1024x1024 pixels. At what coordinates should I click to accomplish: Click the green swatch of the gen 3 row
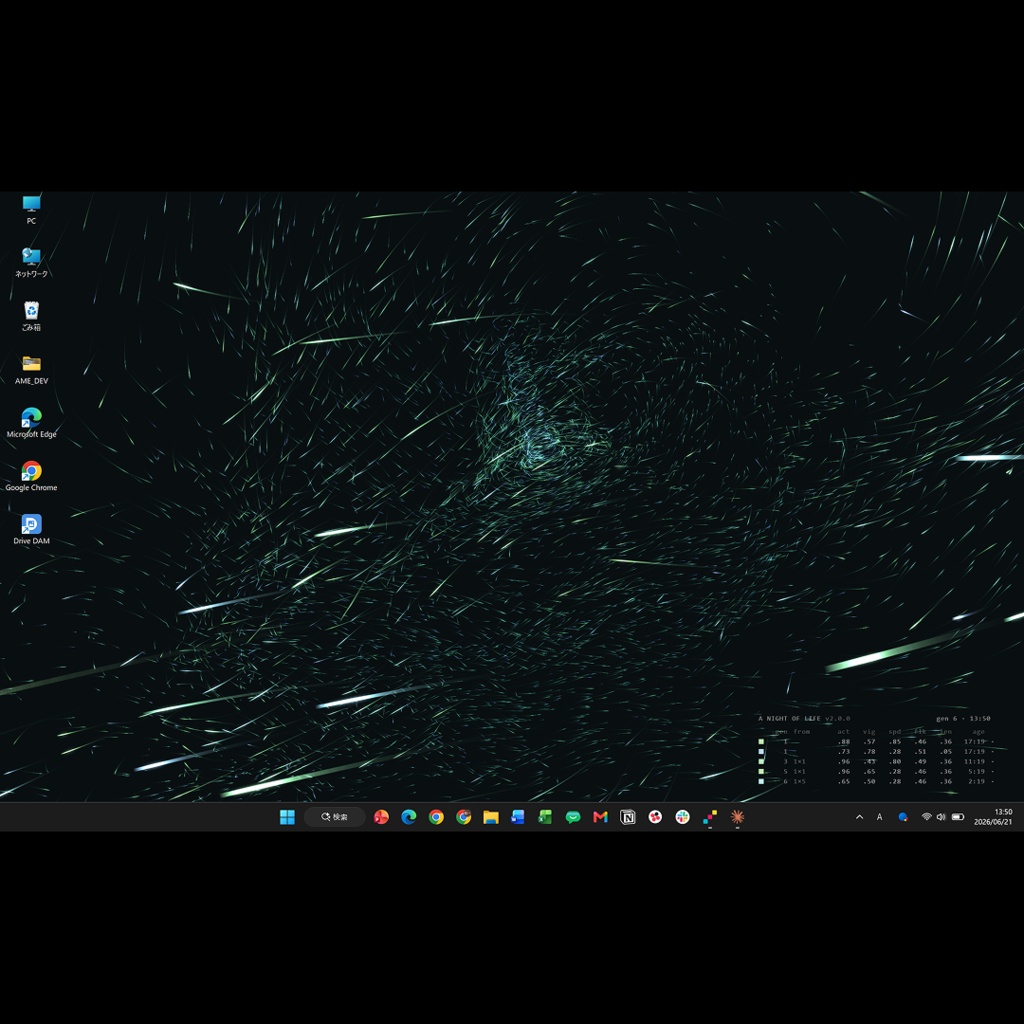(x=761, y=761)
